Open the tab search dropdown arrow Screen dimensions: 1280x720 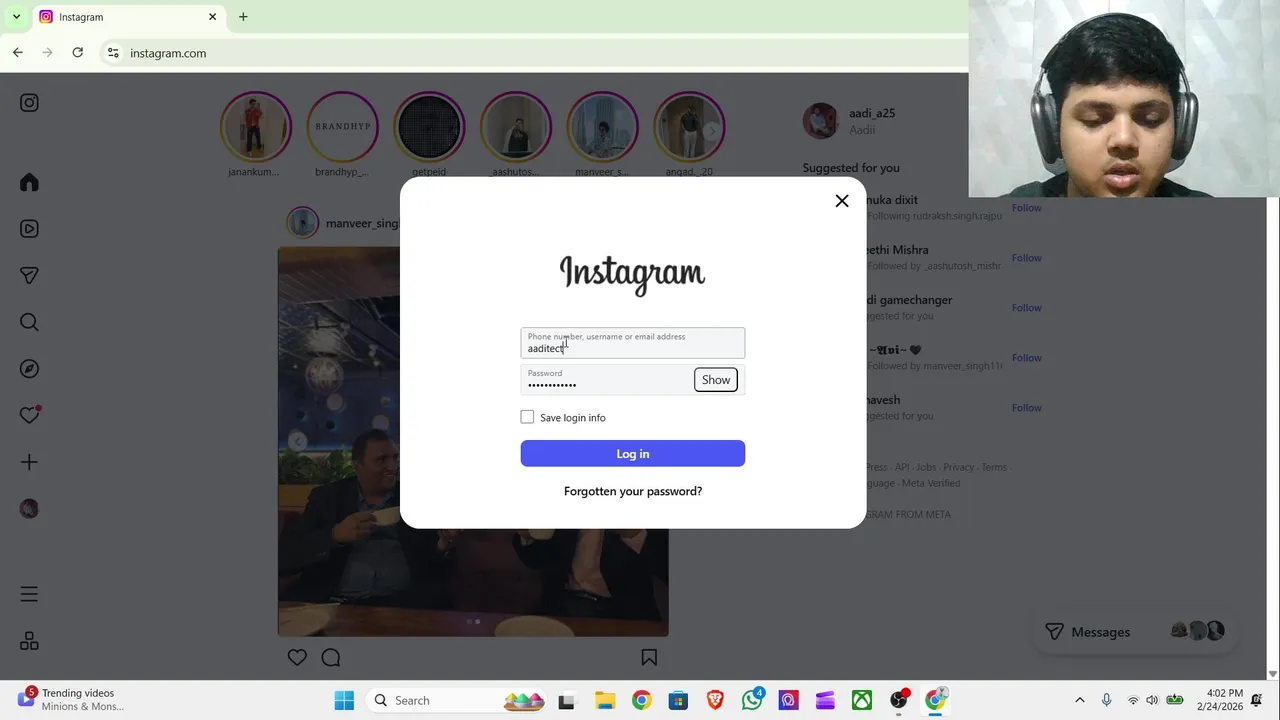16,17
